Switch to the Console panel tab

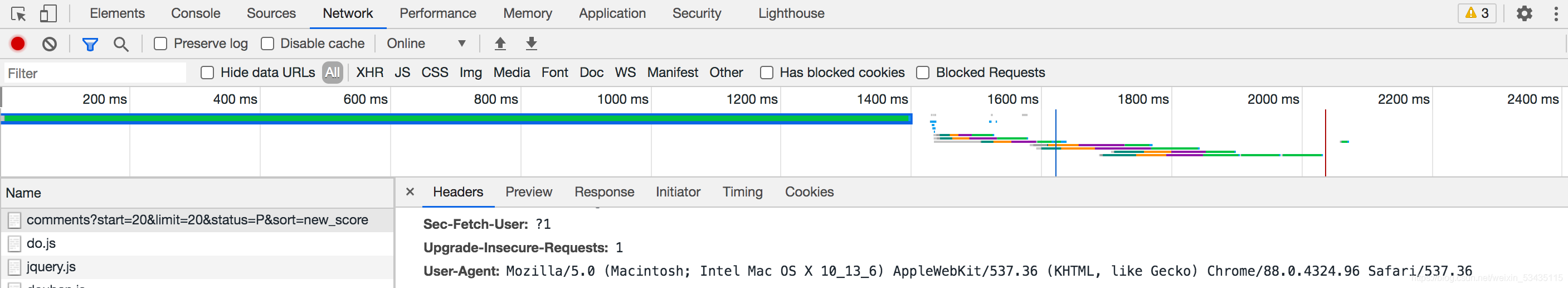coord(196,13)
